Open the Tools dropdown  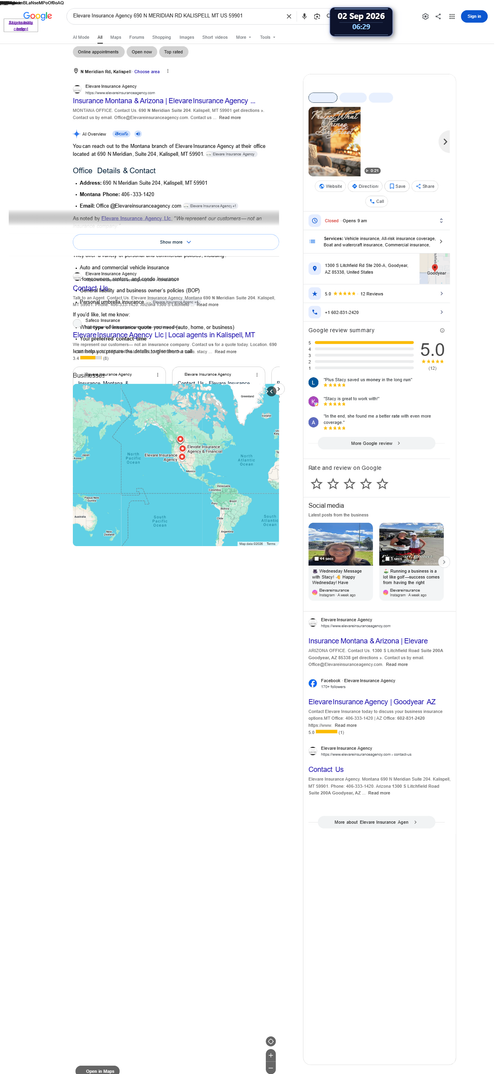(x=267, y=37)
